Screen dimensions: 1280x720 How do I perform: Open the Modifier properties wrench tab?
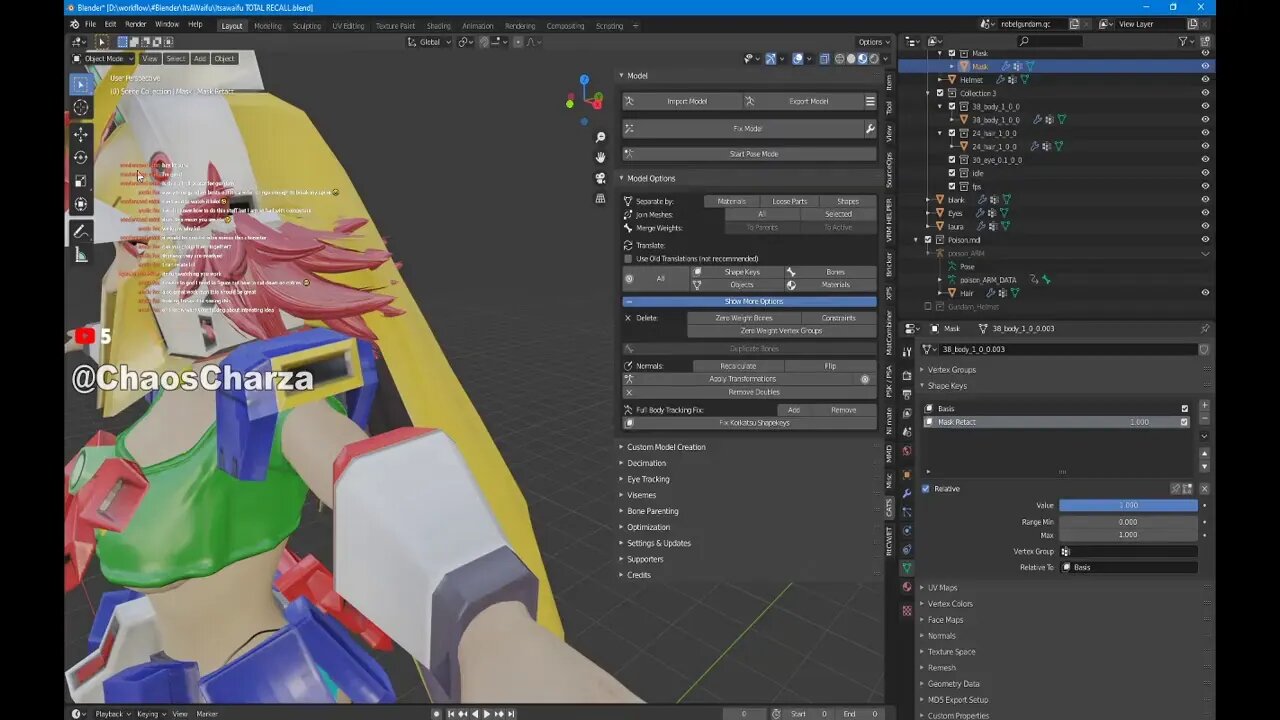pyautogui.click(x=907, y=493)
